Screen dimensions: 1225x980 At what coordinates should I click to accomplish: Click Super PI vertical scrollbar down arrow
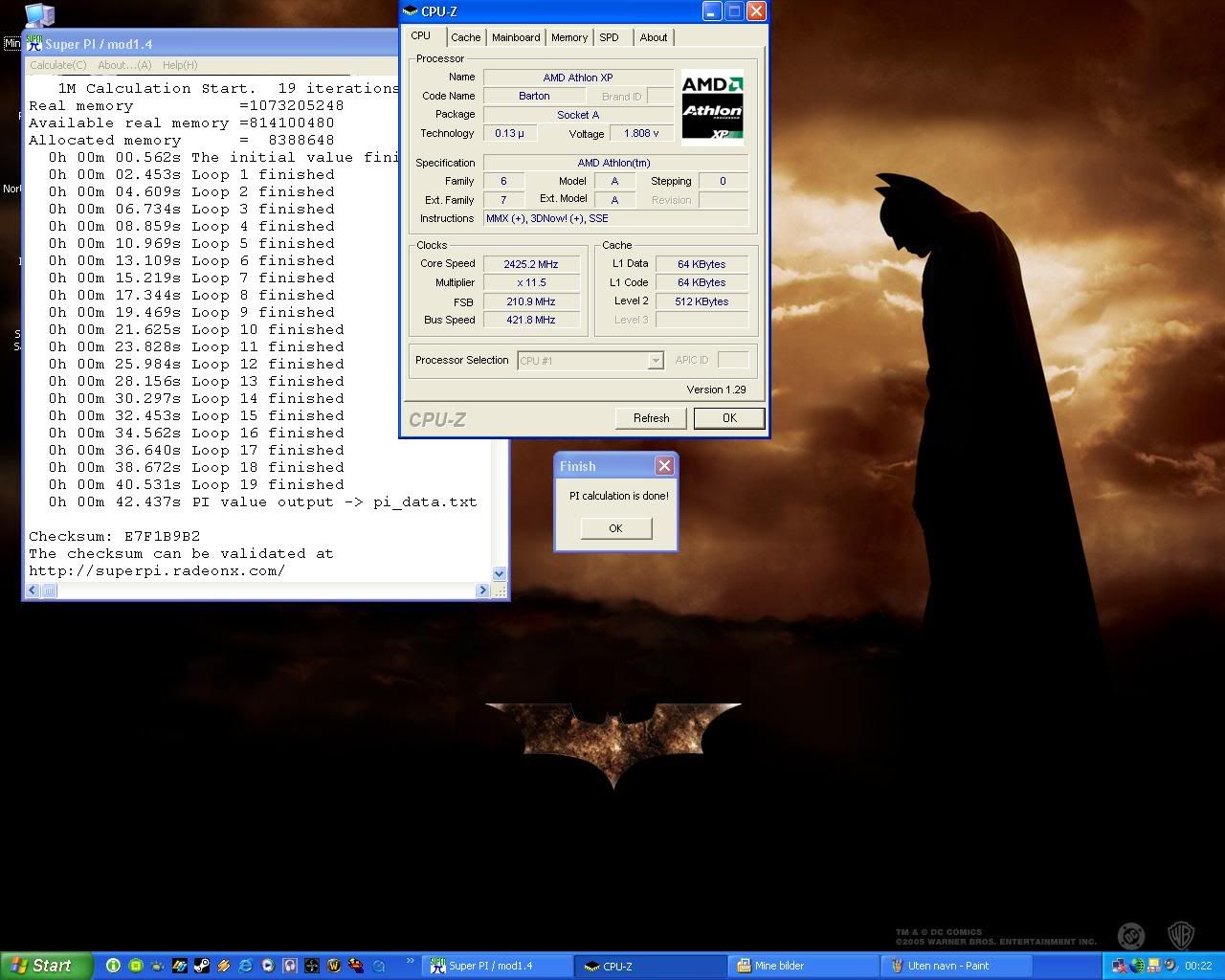(x=499, y=573)
